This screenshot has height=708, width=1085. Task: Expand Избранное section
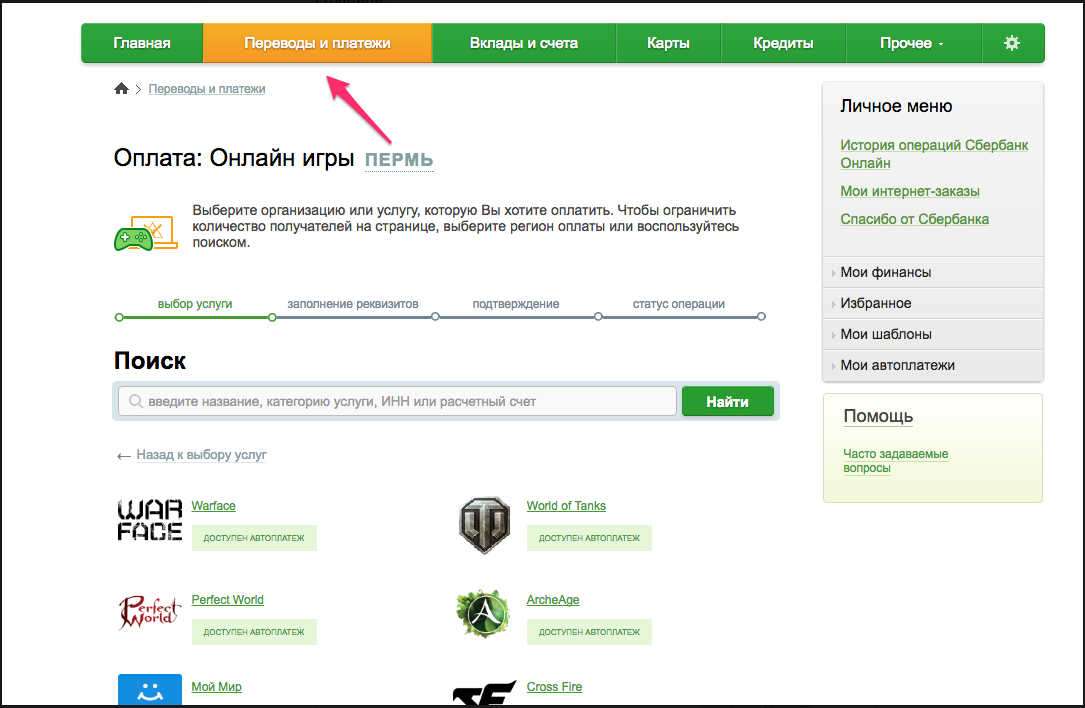coord(933,303)
